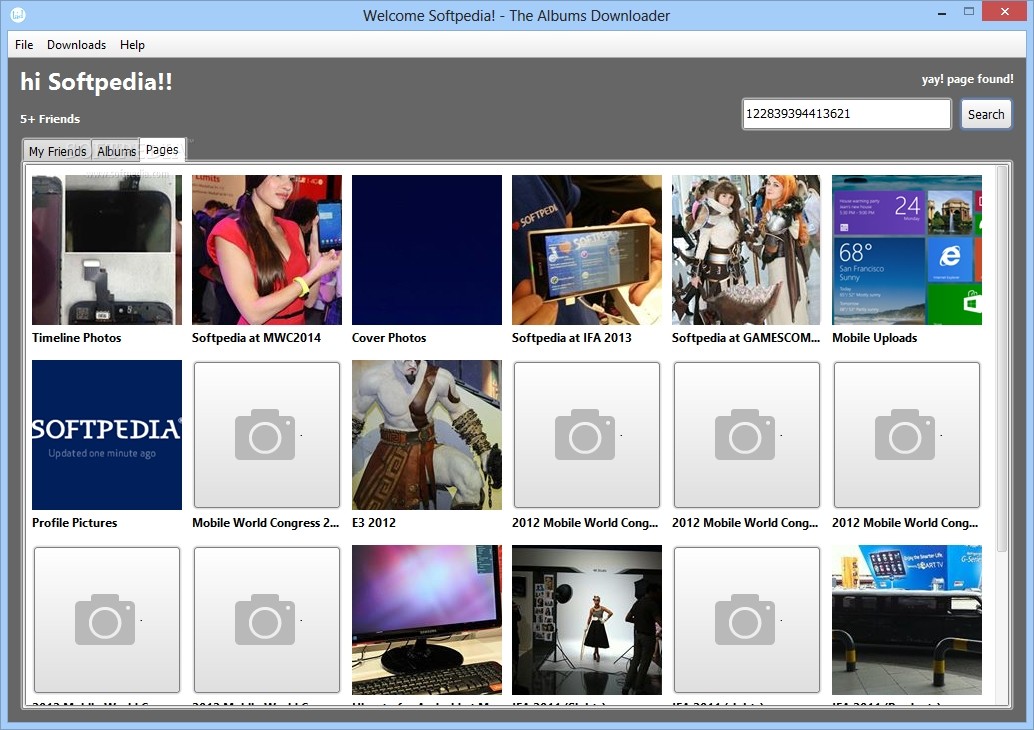Open the Downloads menu
This screenshot has height=730, width=1034.
[x=76, y=45]
